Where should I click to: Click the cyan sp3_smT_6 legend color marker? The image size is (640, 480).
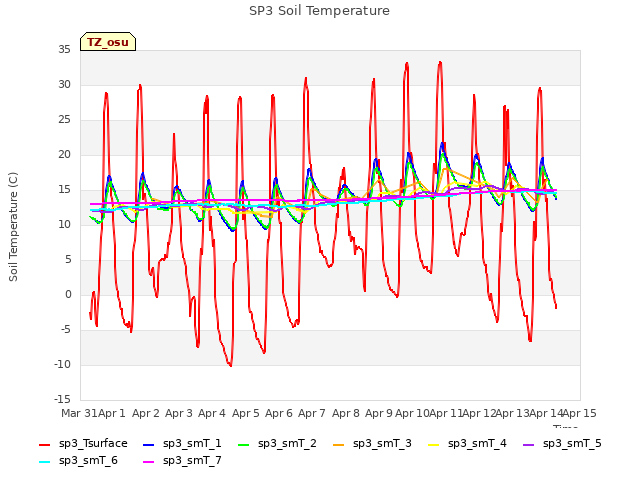44,462
